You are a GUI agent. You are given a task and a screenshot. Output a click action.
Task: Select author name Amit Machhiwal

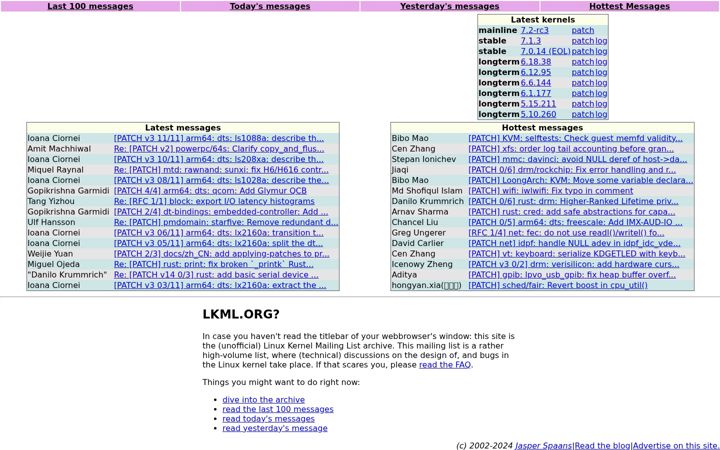coord(59,149)
